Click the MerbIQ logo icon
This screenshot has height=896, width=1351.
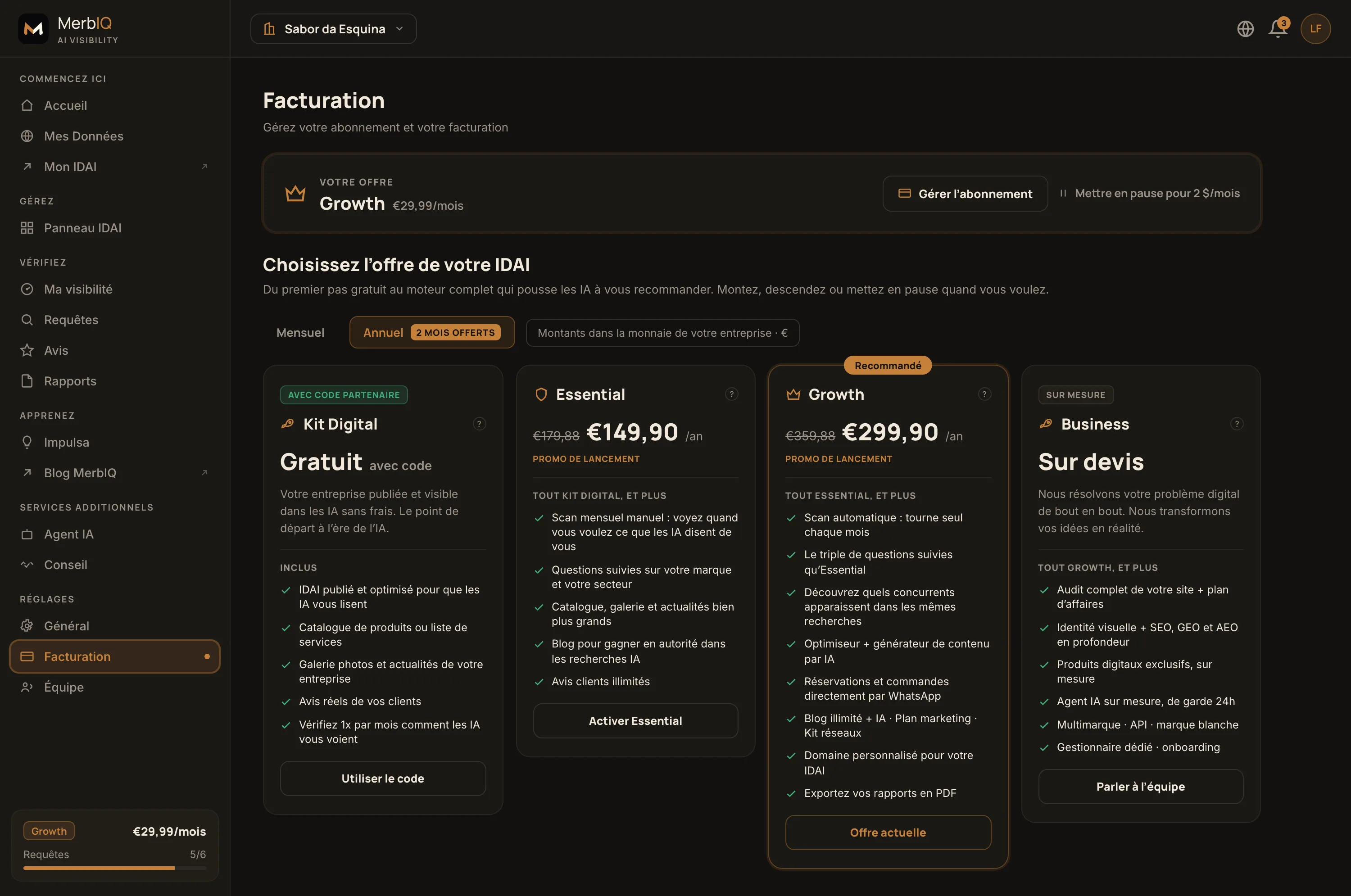tap(33, 28)
